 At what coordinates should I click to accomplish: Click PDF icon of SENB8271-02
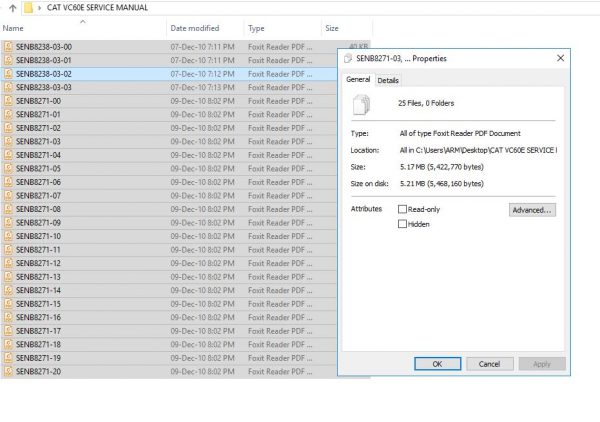pos(8,128)
